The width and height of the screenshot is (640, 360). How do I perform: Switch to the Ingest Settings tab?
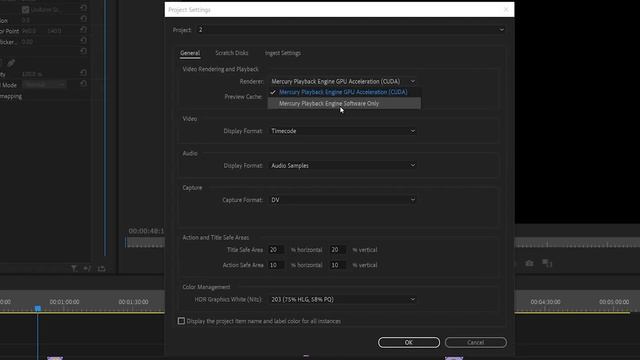pyautogui.click(x=283, y=53)
